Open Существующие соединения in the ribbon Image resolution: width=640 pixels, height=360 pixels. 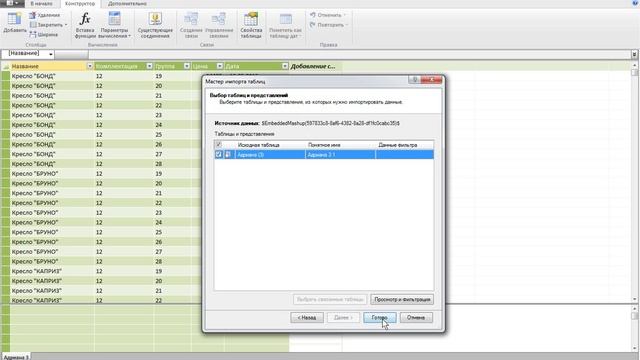coord(155,25)
